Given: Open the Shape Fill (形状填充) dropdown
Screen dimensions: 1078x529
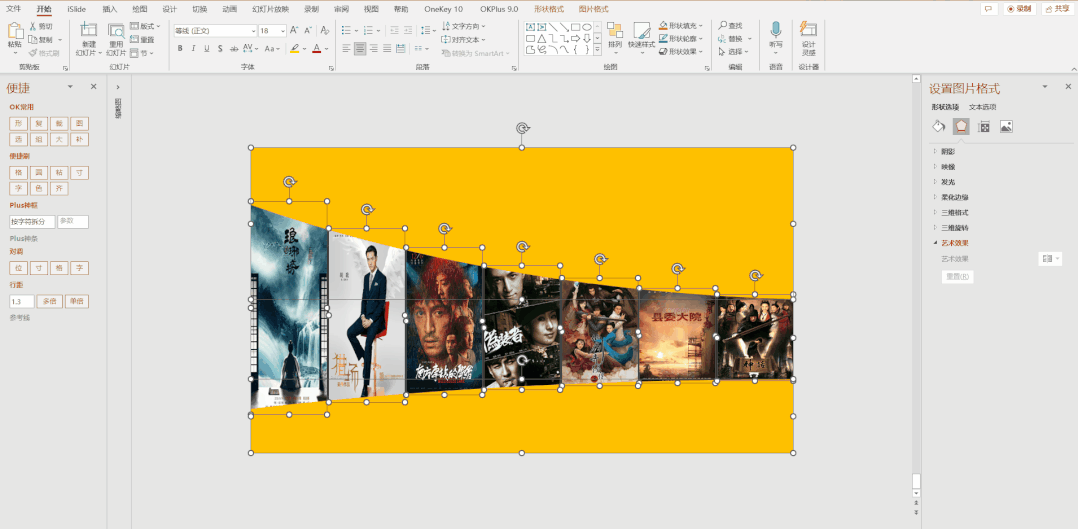Looking at the screenshot, I should [x=681, y=26].
